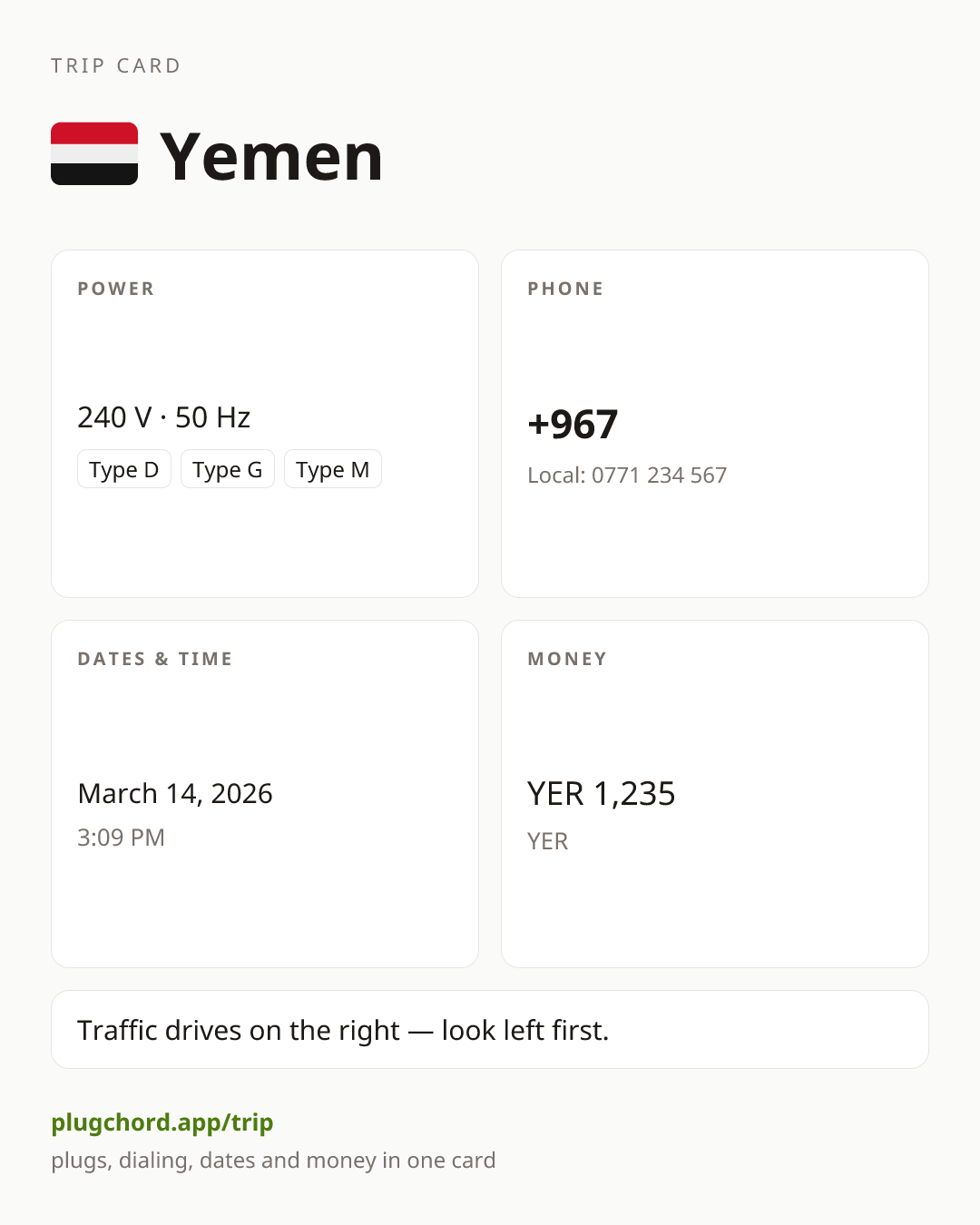Click the 240 V · 50 Hz voltage text
The width and height of the screenshot is (980, 1225).
coord(164,417)
